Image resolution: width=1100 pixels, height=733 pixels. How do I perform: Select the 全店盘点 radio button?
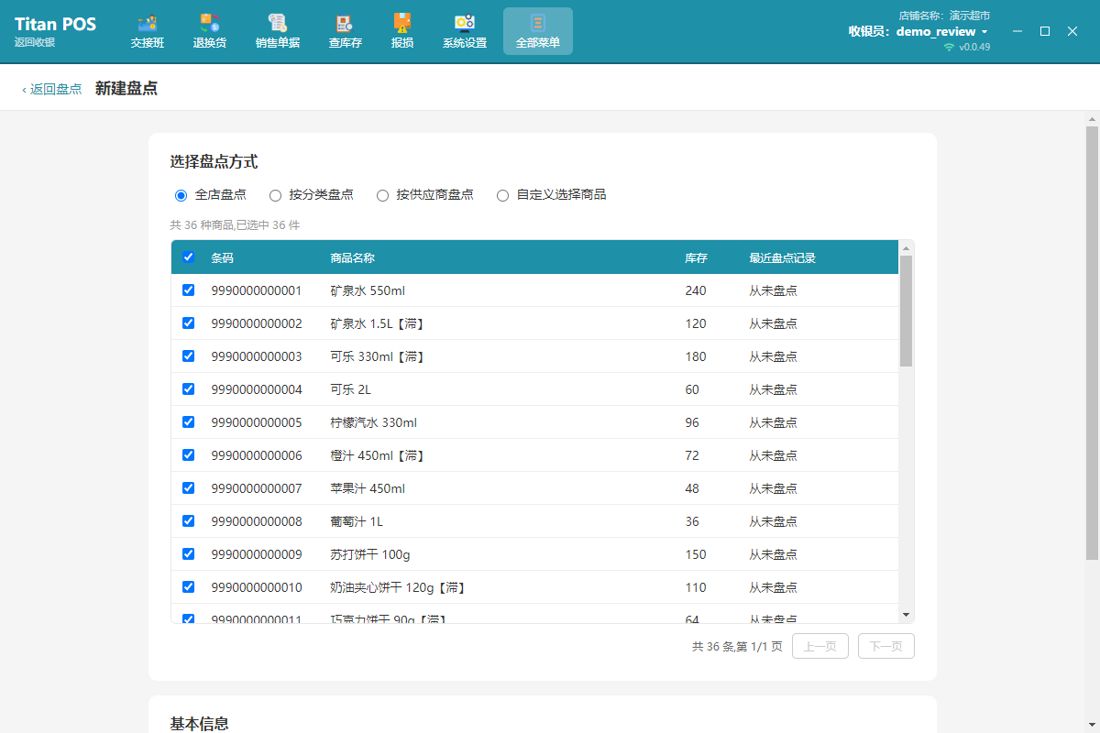pyautogui.click(x=181, y=196)
